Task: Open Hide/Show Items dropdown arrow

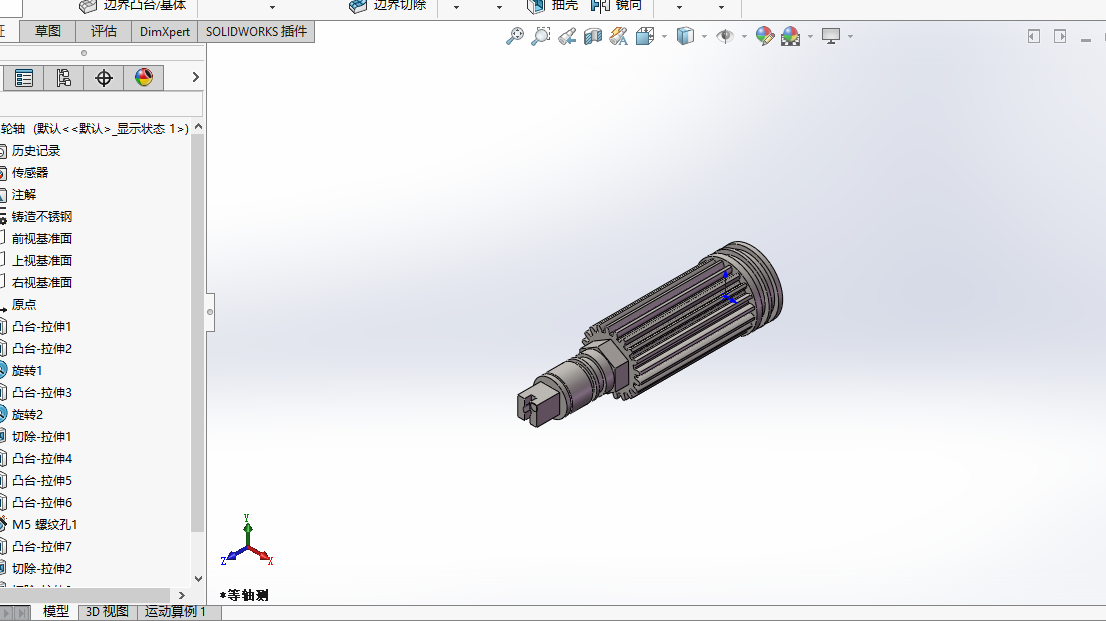Action: (x=744, y=37)
